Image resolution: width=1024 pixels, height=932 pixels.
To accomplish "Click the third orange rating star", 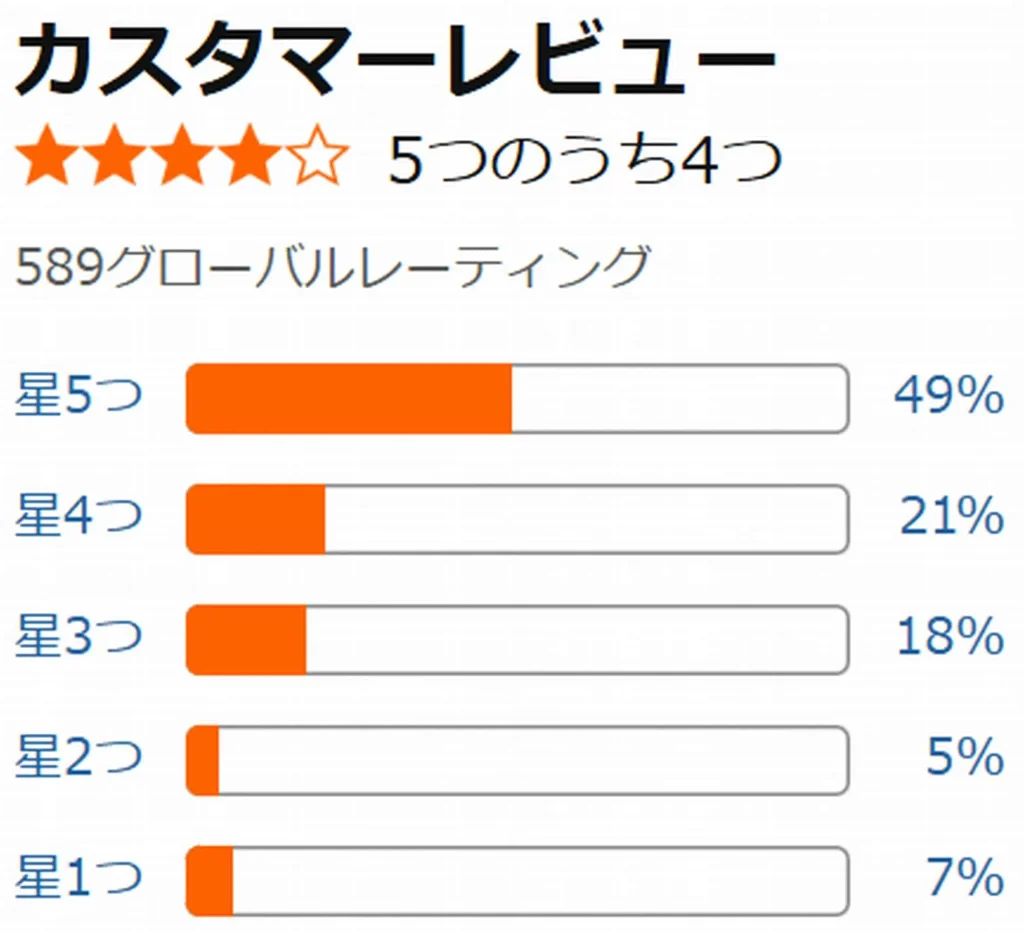I will (x=183, y=155).
